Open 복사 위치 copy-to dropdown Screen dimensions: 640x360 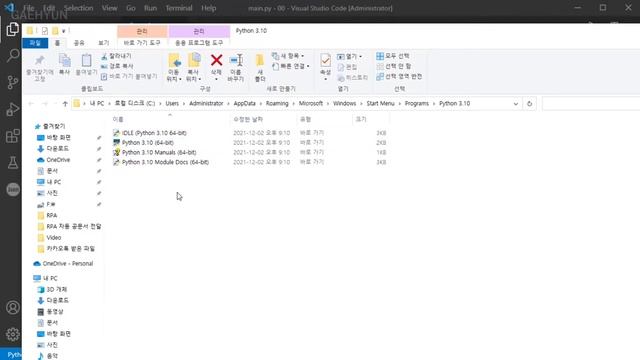pyautogui.click(x=193, y=68)
